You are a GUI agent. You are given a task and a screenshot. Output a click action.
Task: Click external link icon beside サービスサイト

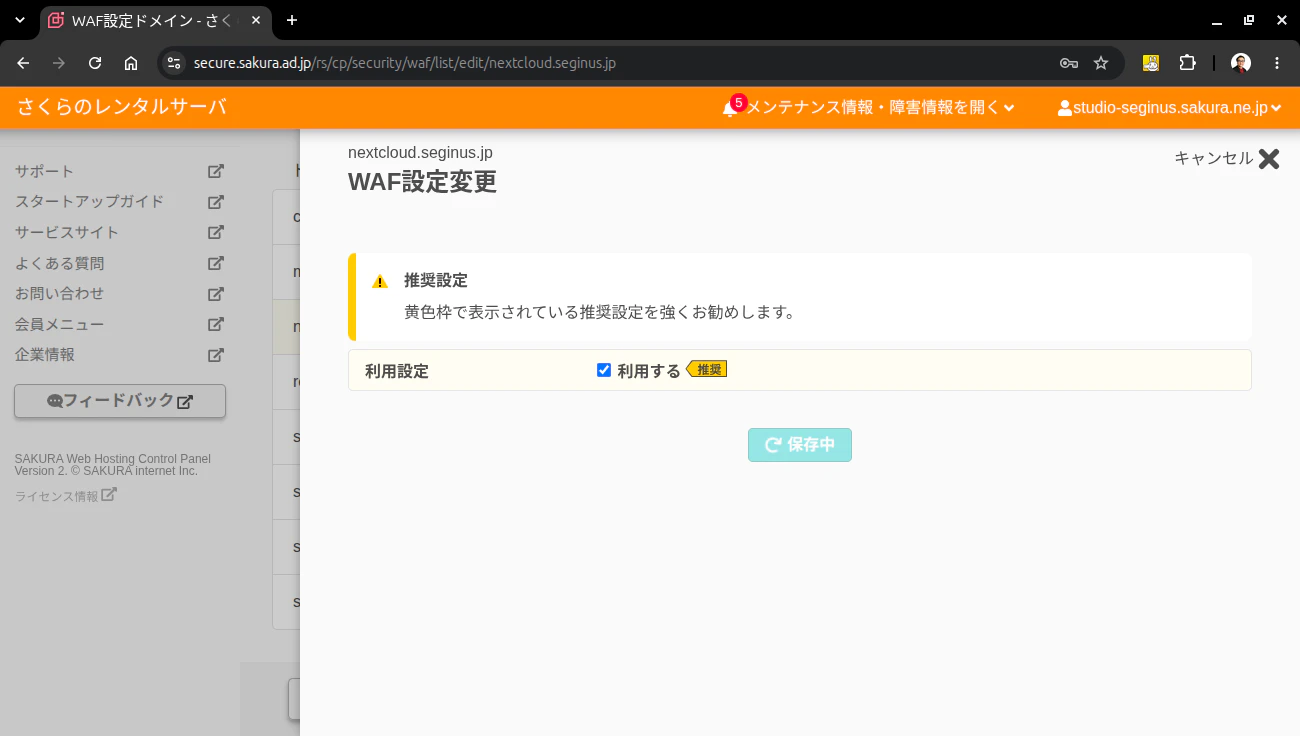215,232
